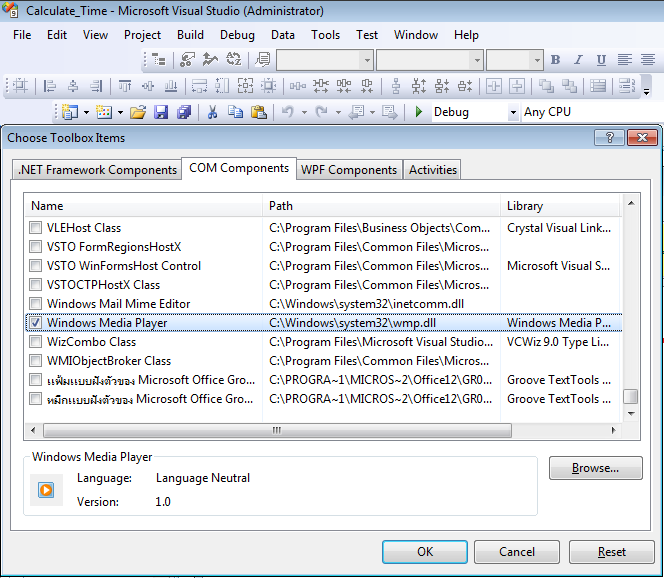664x578 pixels.
Task: Click the Save floppy disk icon
Action: point(161,112)
